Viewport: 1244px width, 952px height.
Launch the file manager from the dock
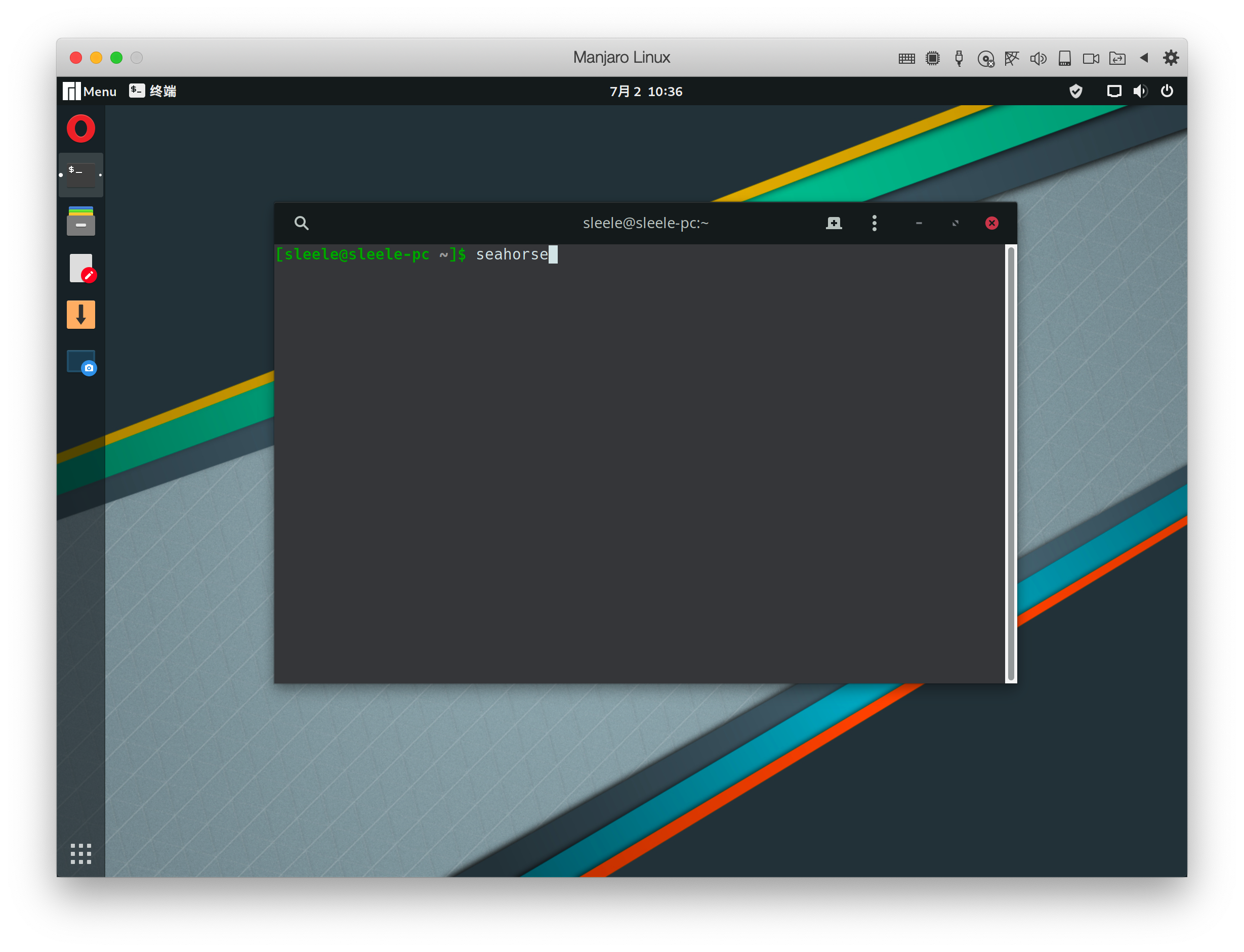click(80, 221)
